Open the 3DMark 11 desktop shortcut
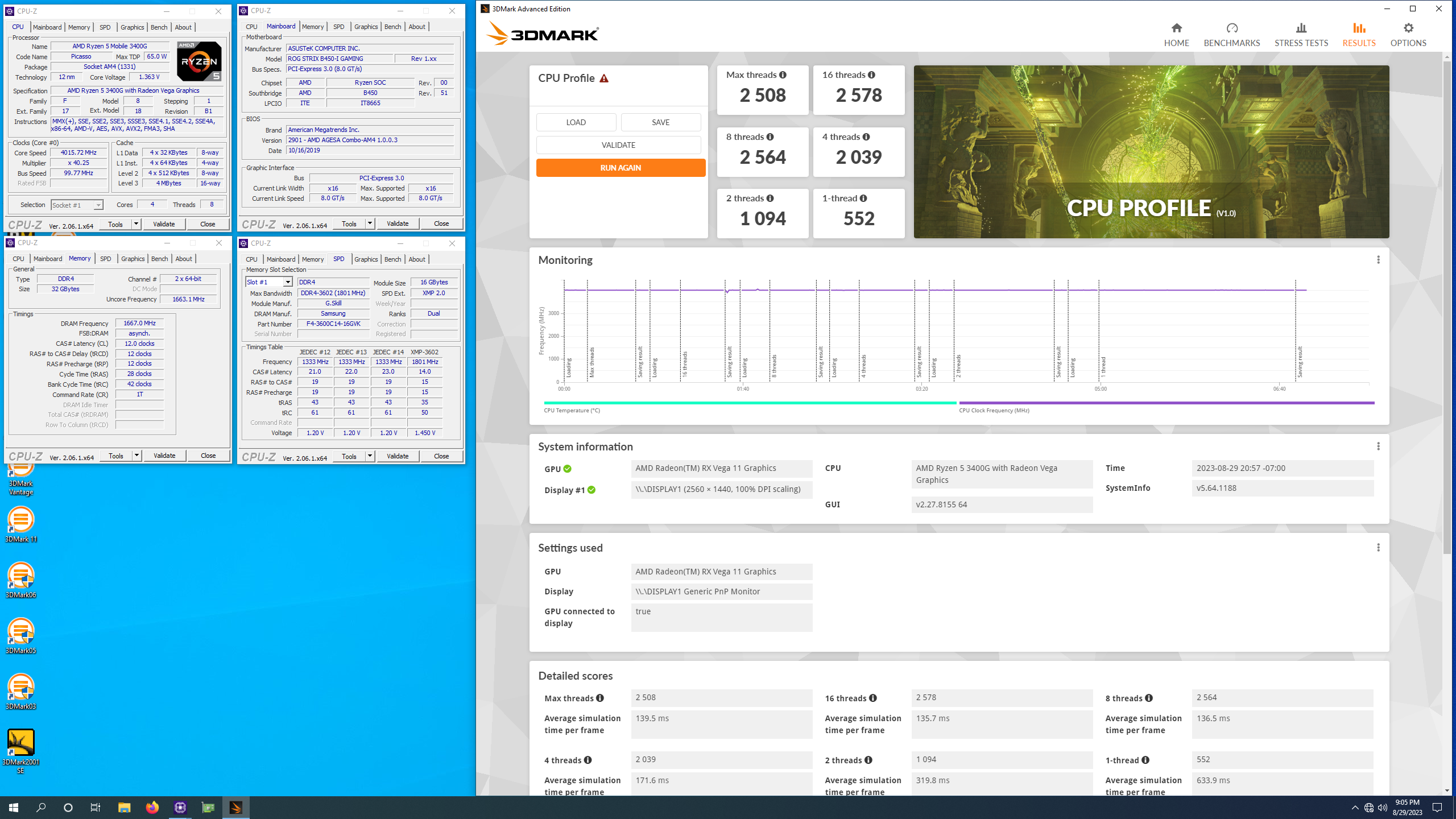 21,524
